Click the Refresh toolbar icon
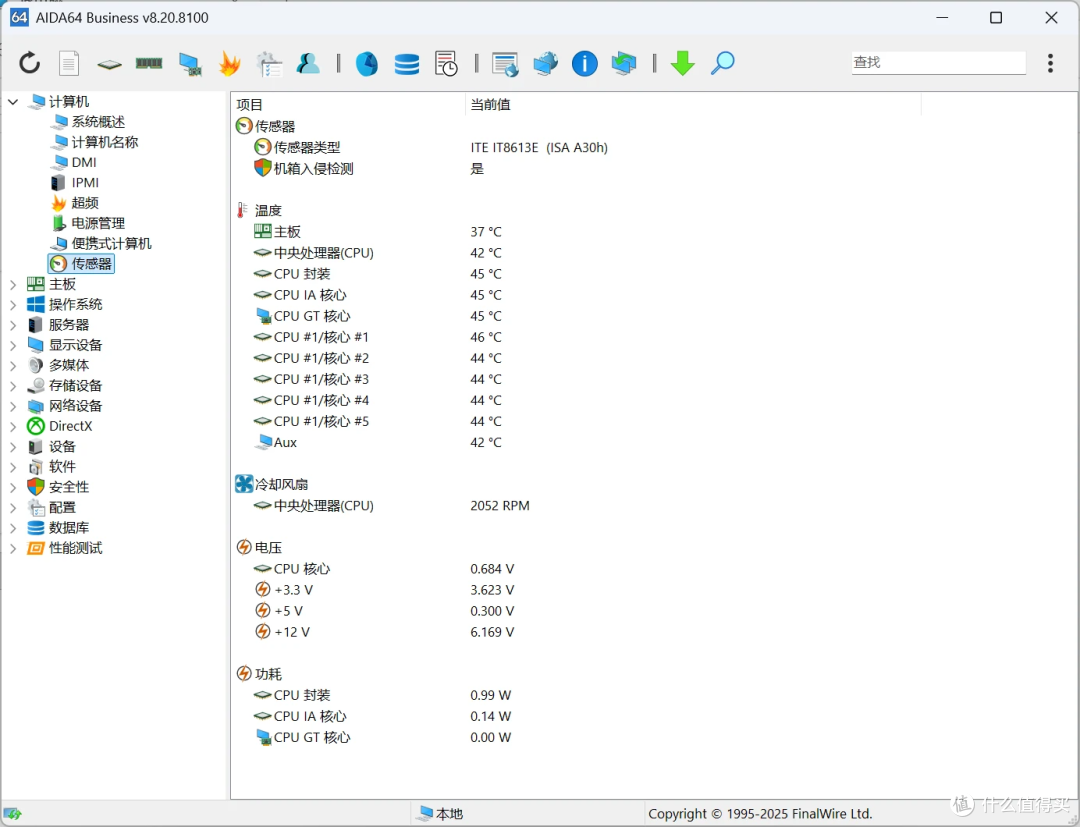 click(30, 63)
